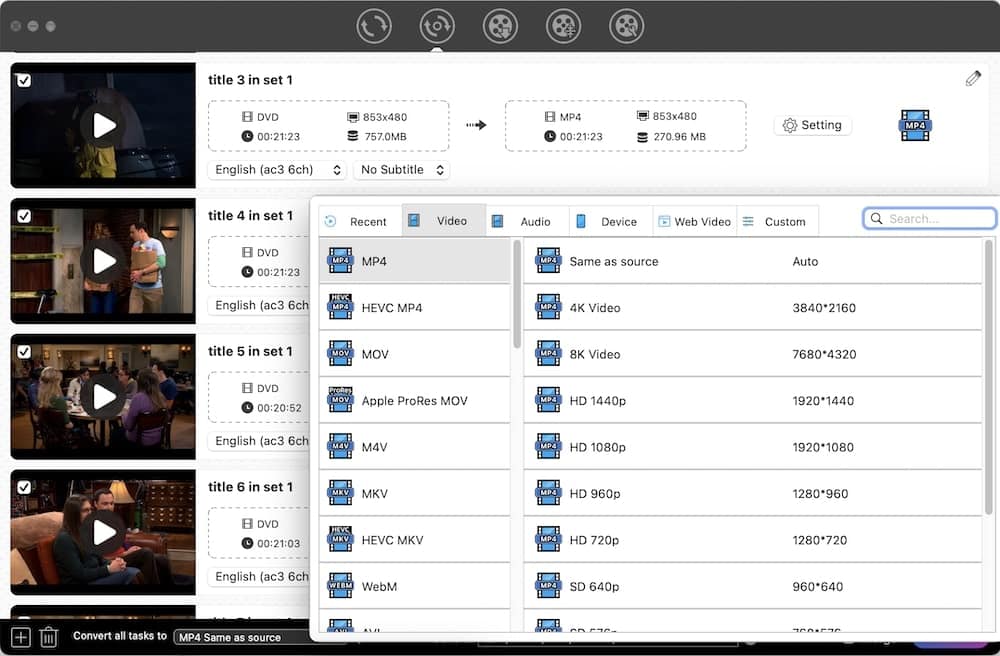Open the Web Video tab
The width and height of the screenshot is (1000, 656).
(x=694, y=221)
